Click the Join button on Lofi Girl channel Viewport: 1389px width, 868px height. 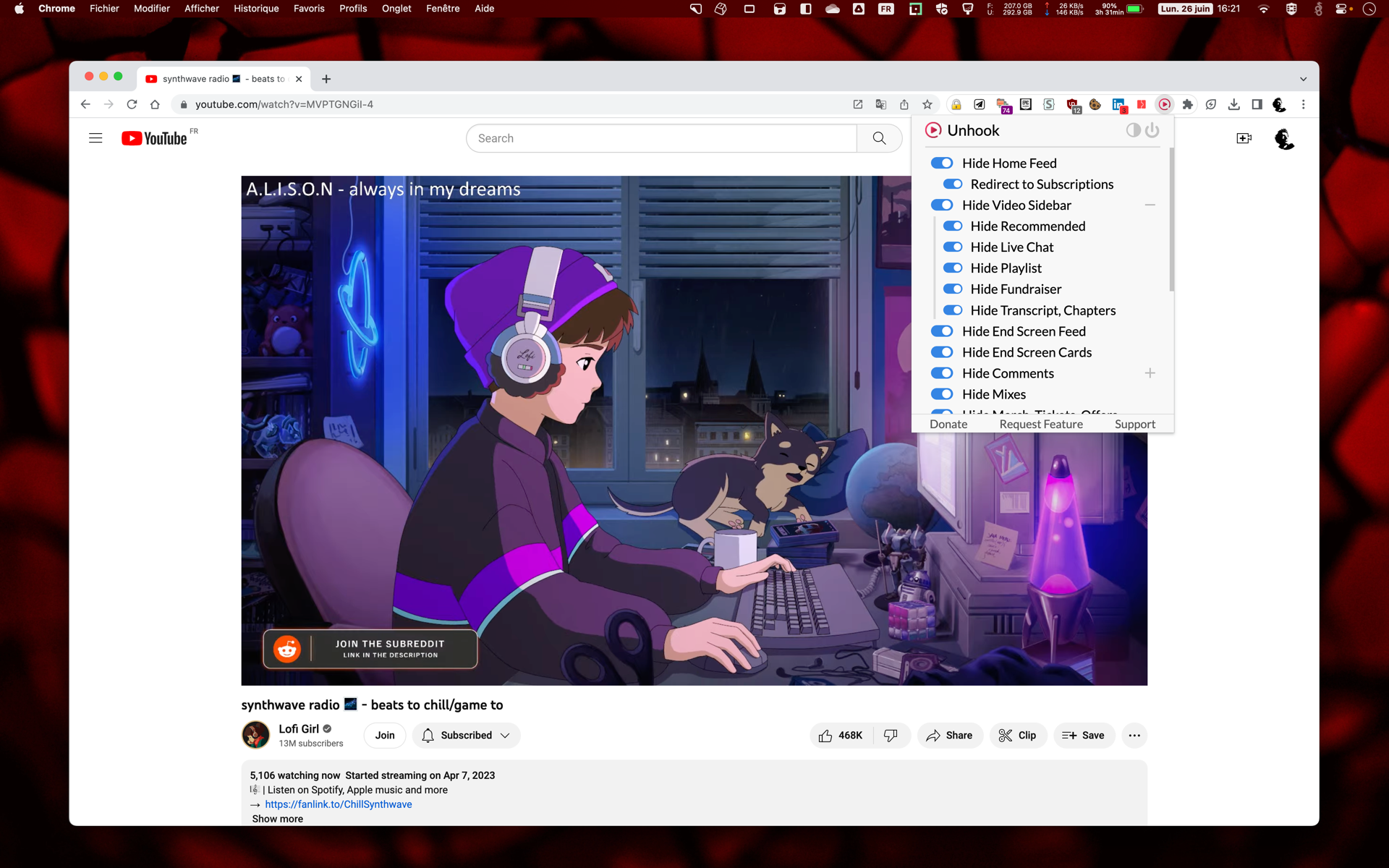coord(384,735)
